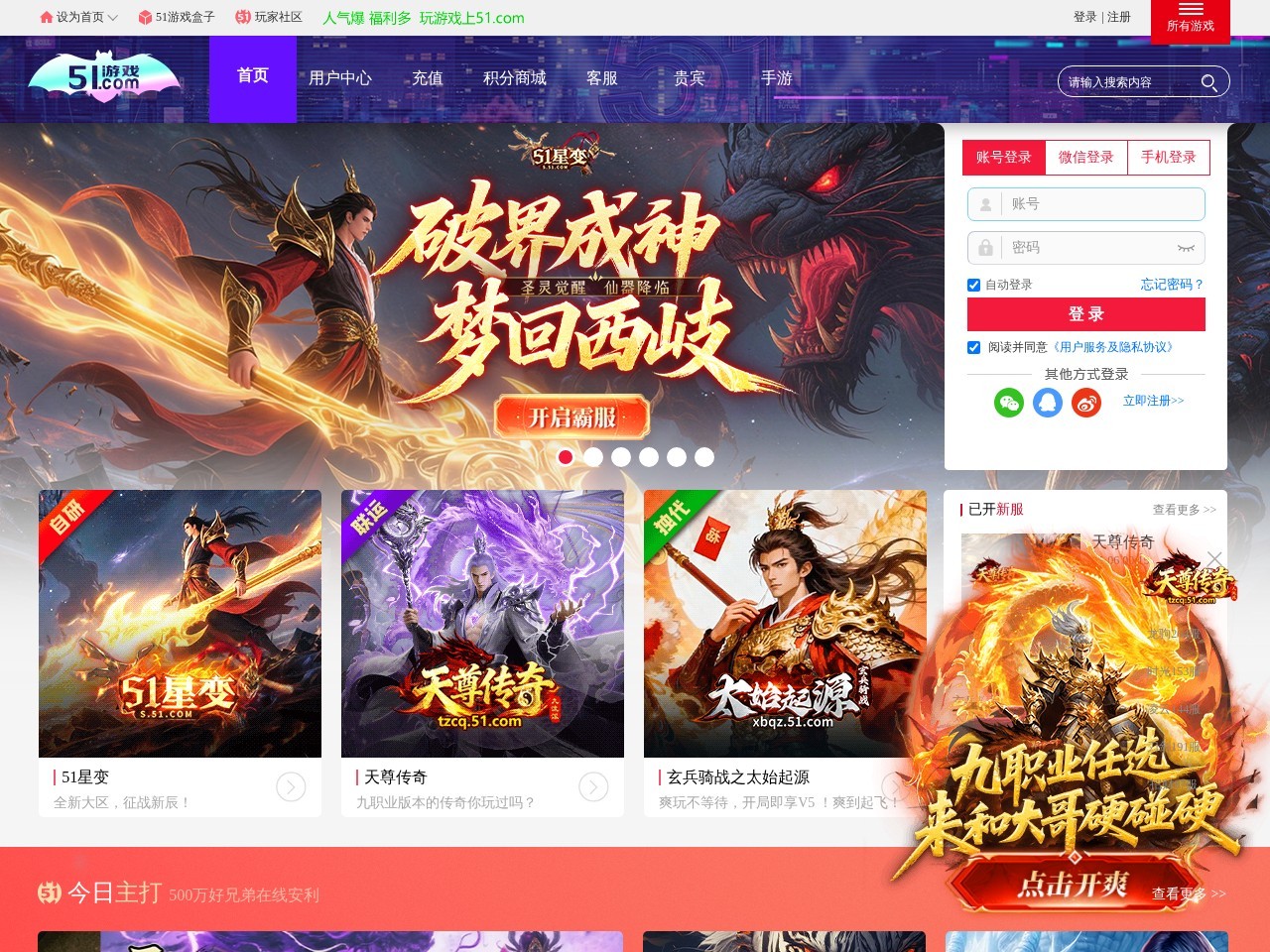The width and height of the screenshot is (1270, 952).
Task: Open the 注册 link in the header
Action: 1119,17
